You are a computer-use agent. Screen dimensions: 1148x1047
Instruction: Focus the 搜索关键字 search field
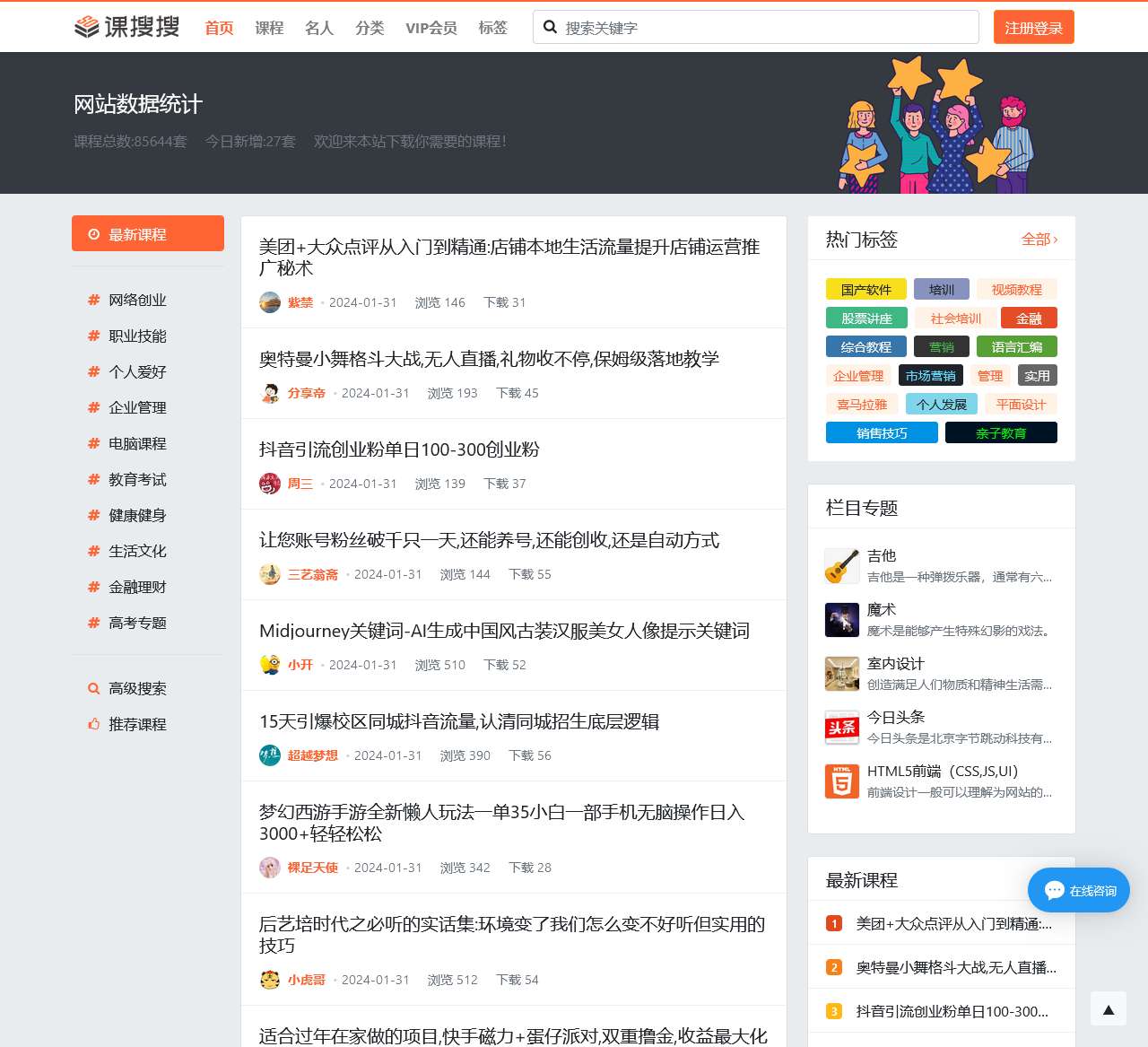756,27
